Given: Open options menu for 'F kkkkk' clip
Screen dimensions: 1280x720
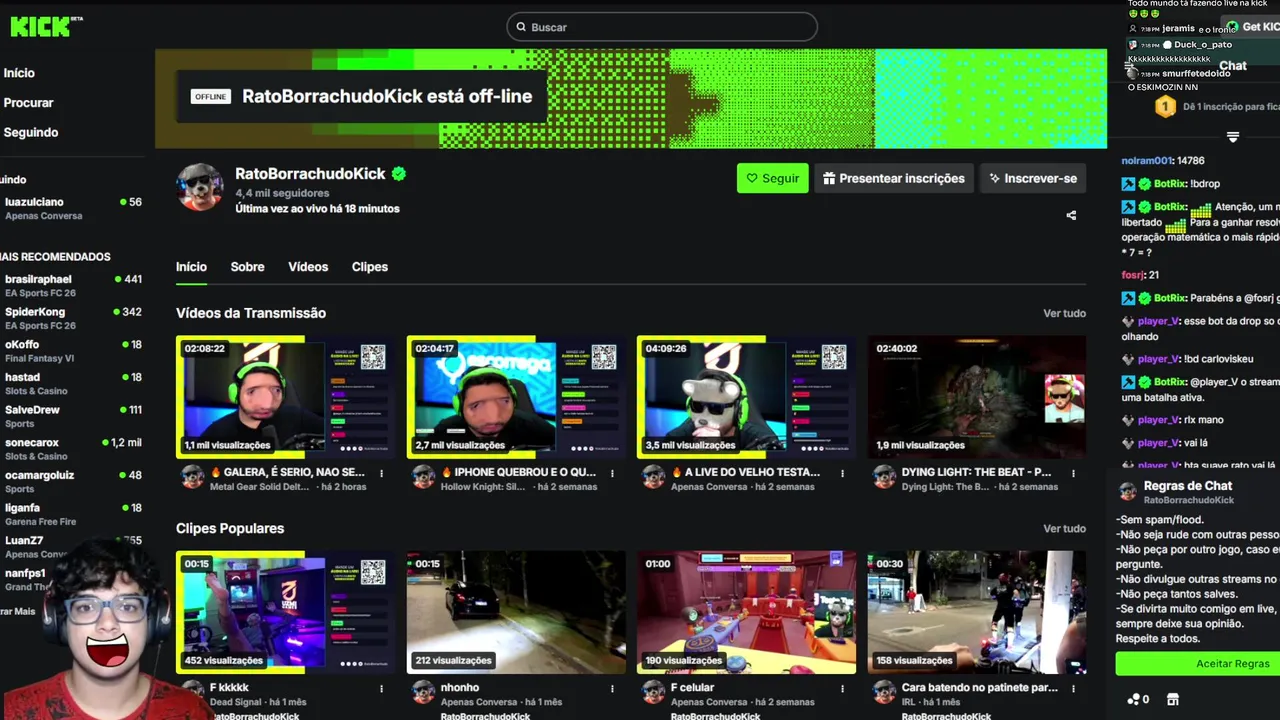Looking at the screenshot, I should [381, 688].
